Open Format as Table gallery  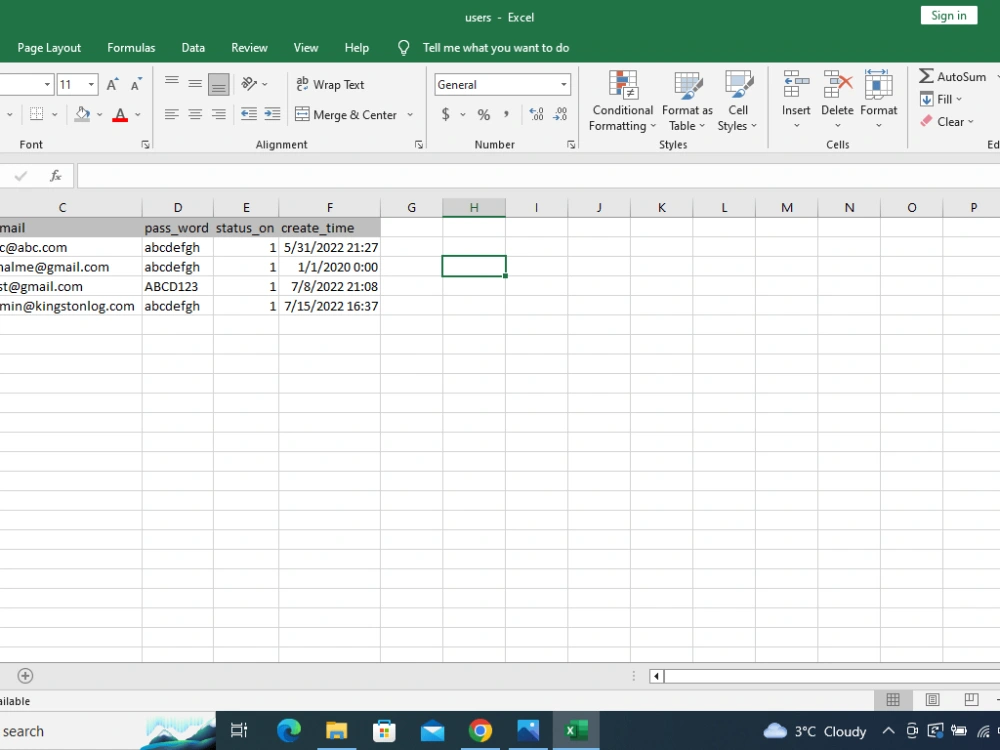pyautogui.click(x=688, y=101)
